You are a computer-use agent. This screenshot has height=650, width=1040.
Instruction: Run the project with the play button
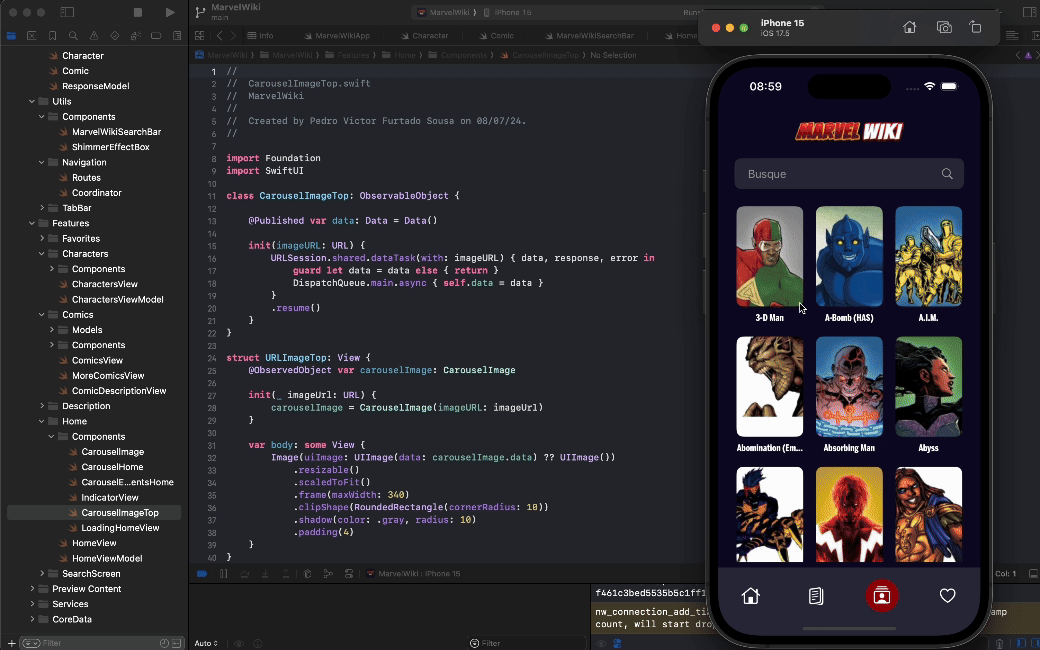(x=170, y=12)
